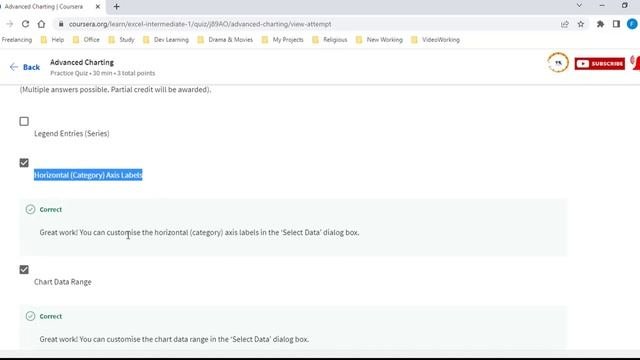Open the browser profile avatar
Screen dimensions: 640x360
[632, 24]
